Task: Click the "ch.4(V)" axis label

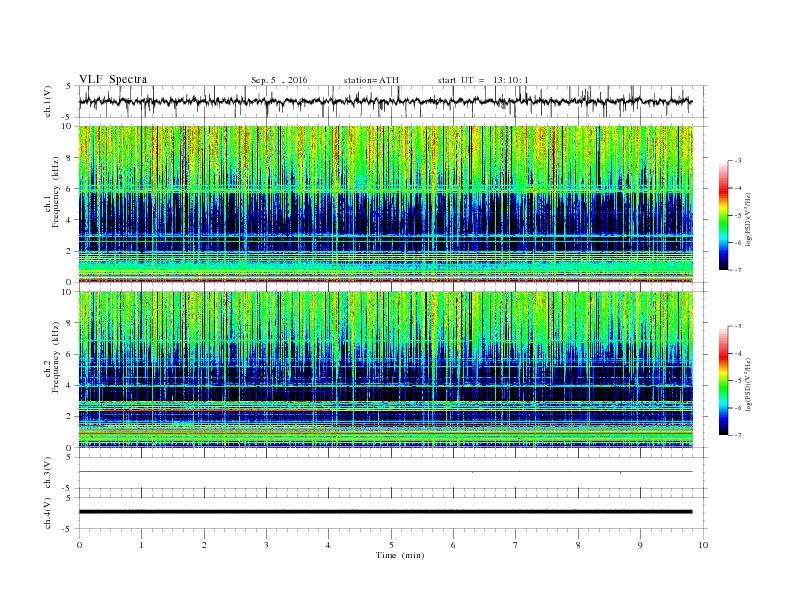Action: click(x=48, y=513)
